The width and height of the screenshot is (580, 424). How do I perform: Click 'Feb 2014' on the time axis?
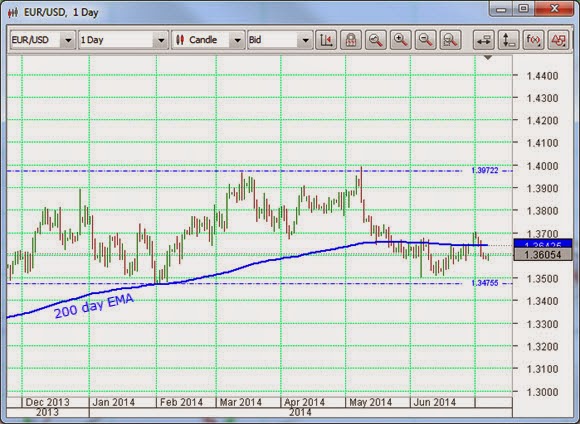[x=181, y=402]
